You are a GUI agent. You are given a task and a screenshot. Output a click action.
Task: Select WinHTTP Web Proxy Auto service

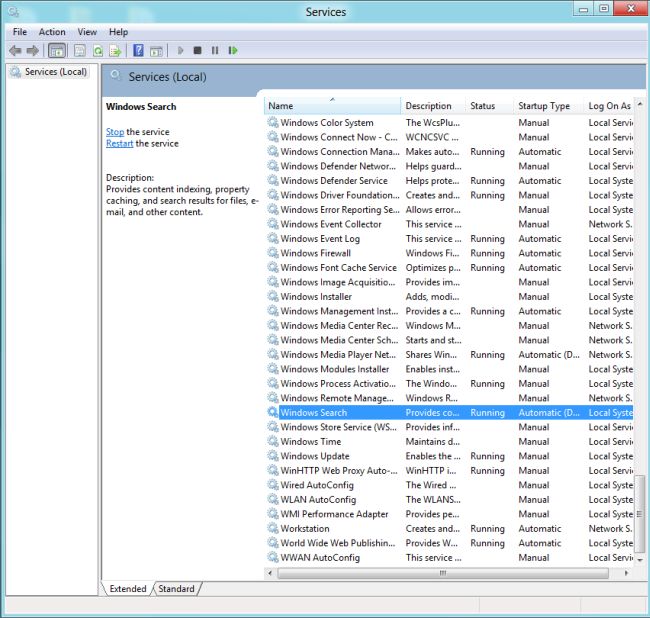(339, 470)
